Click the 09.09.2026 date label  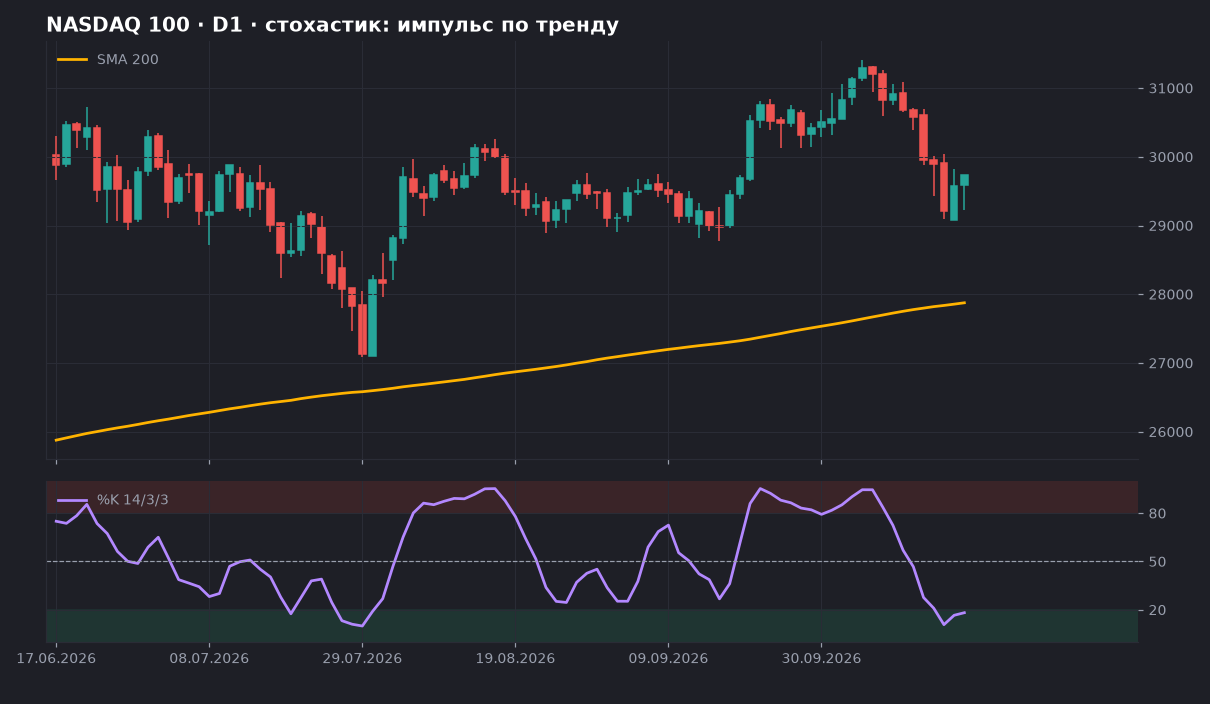[x=668, y=659]
